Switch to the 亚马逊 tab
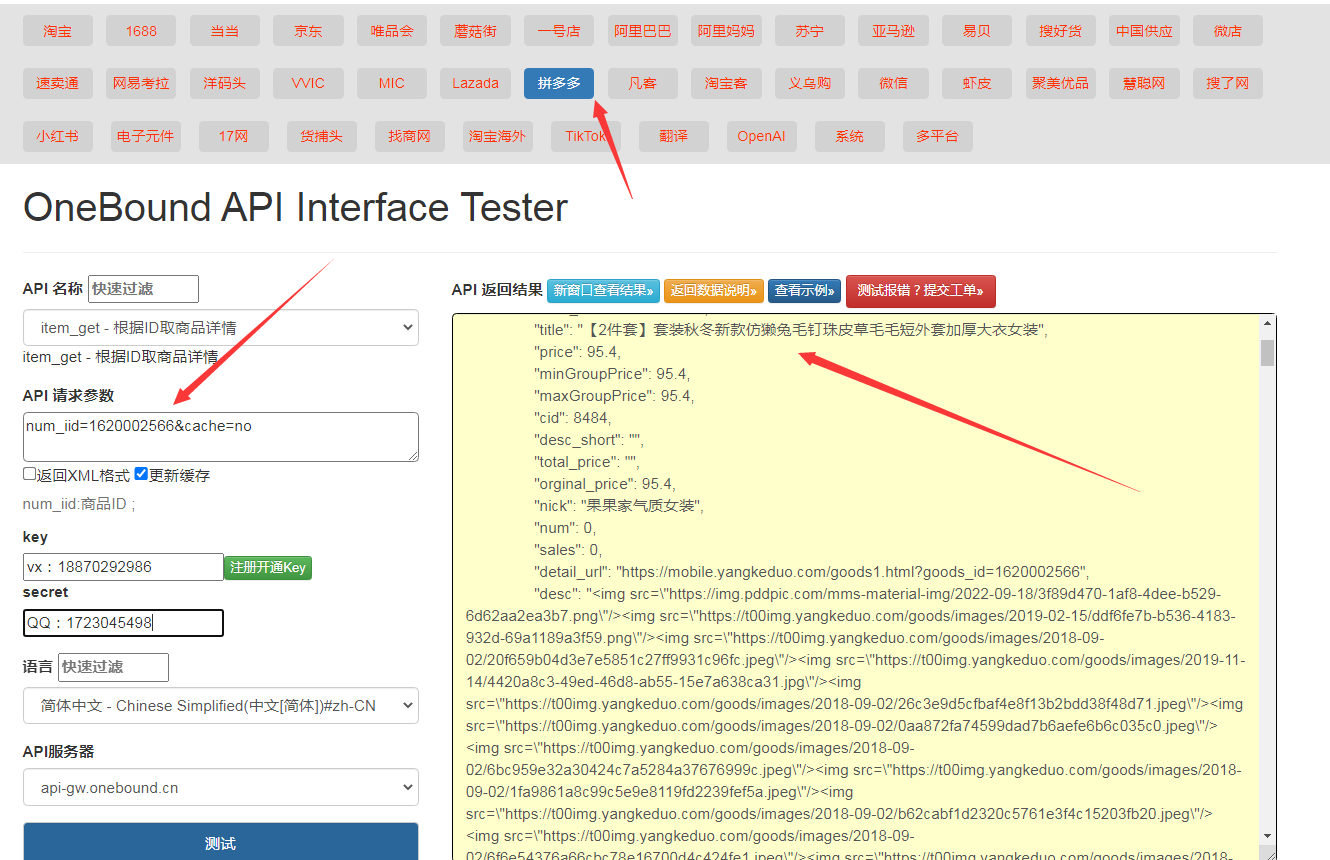Screen dimensions: 1330x860 click(893, 31)
